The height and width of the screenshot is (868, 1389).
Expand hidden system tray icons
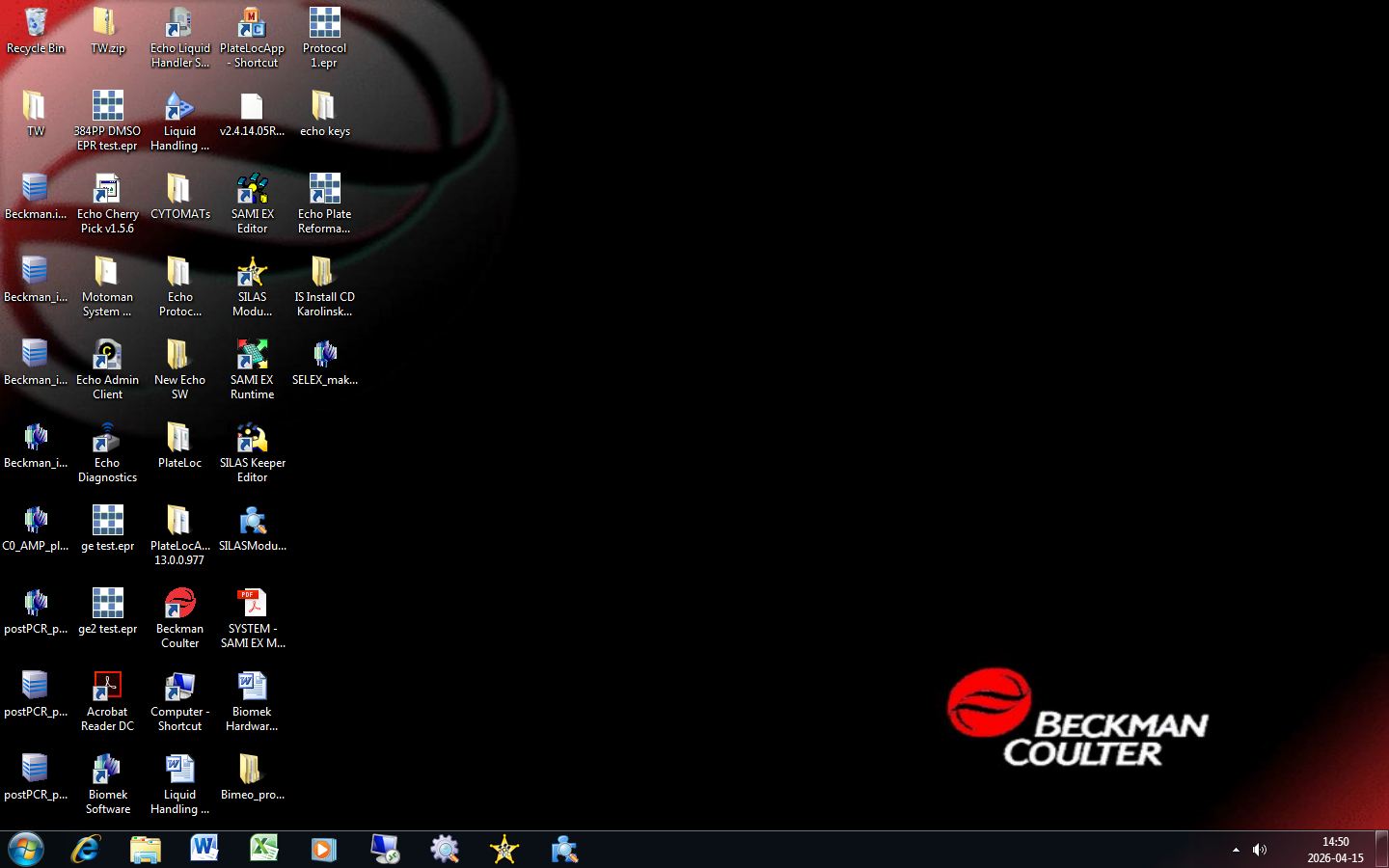(1236, 850)
